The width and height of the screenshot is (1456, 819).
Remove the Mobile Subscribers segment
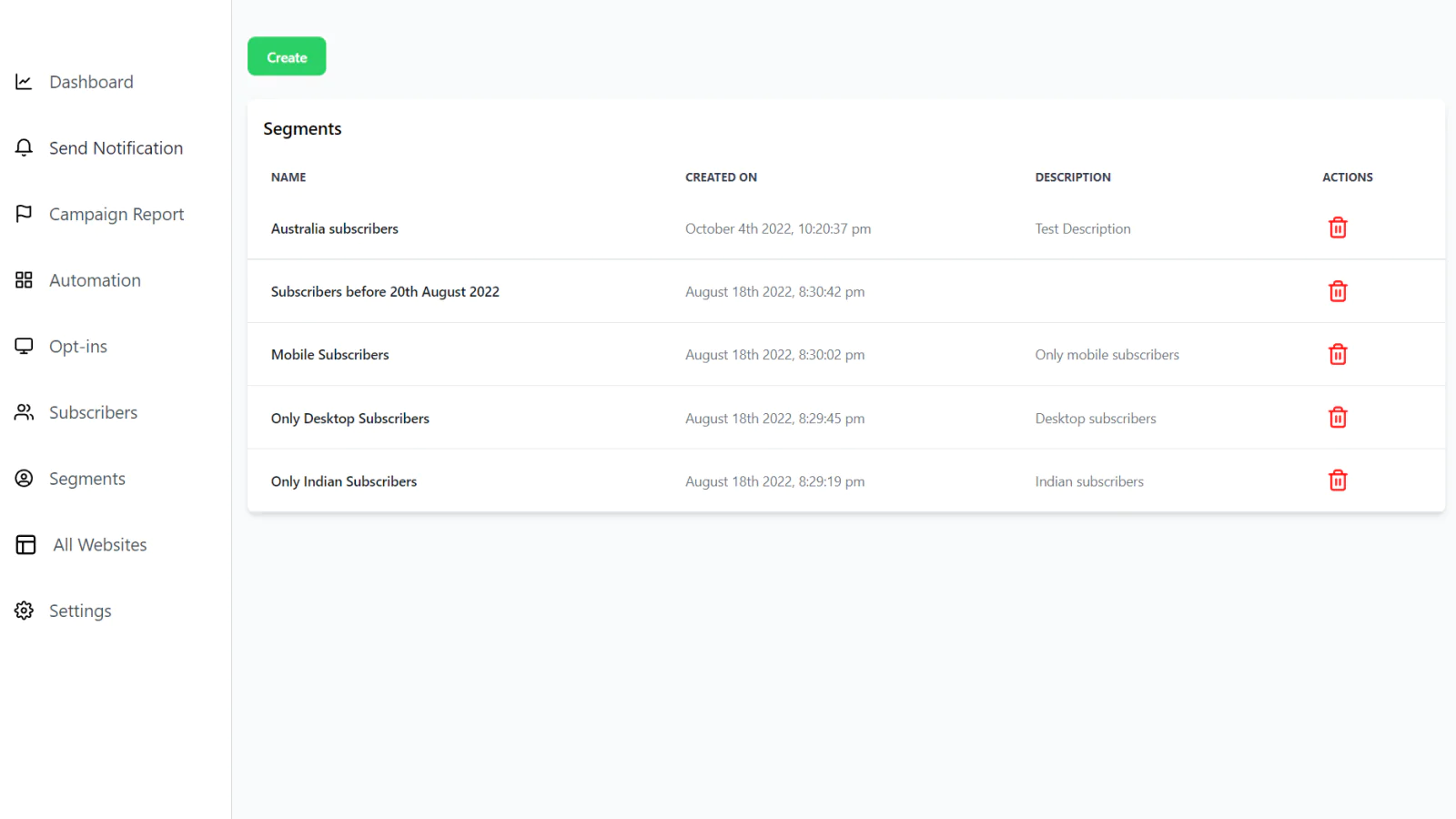pos(1337,354)
